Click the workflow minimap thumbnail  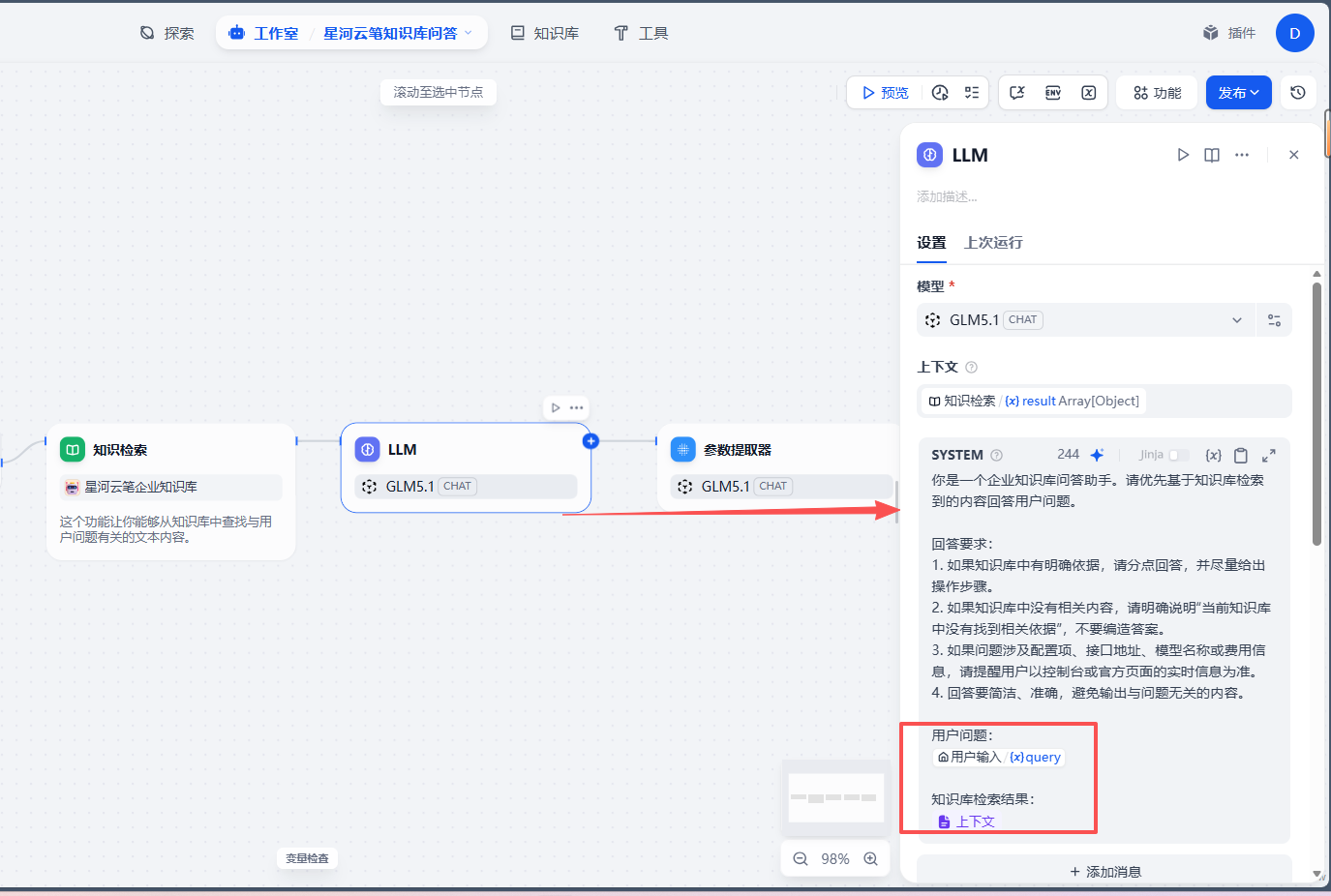pos(836,798)
